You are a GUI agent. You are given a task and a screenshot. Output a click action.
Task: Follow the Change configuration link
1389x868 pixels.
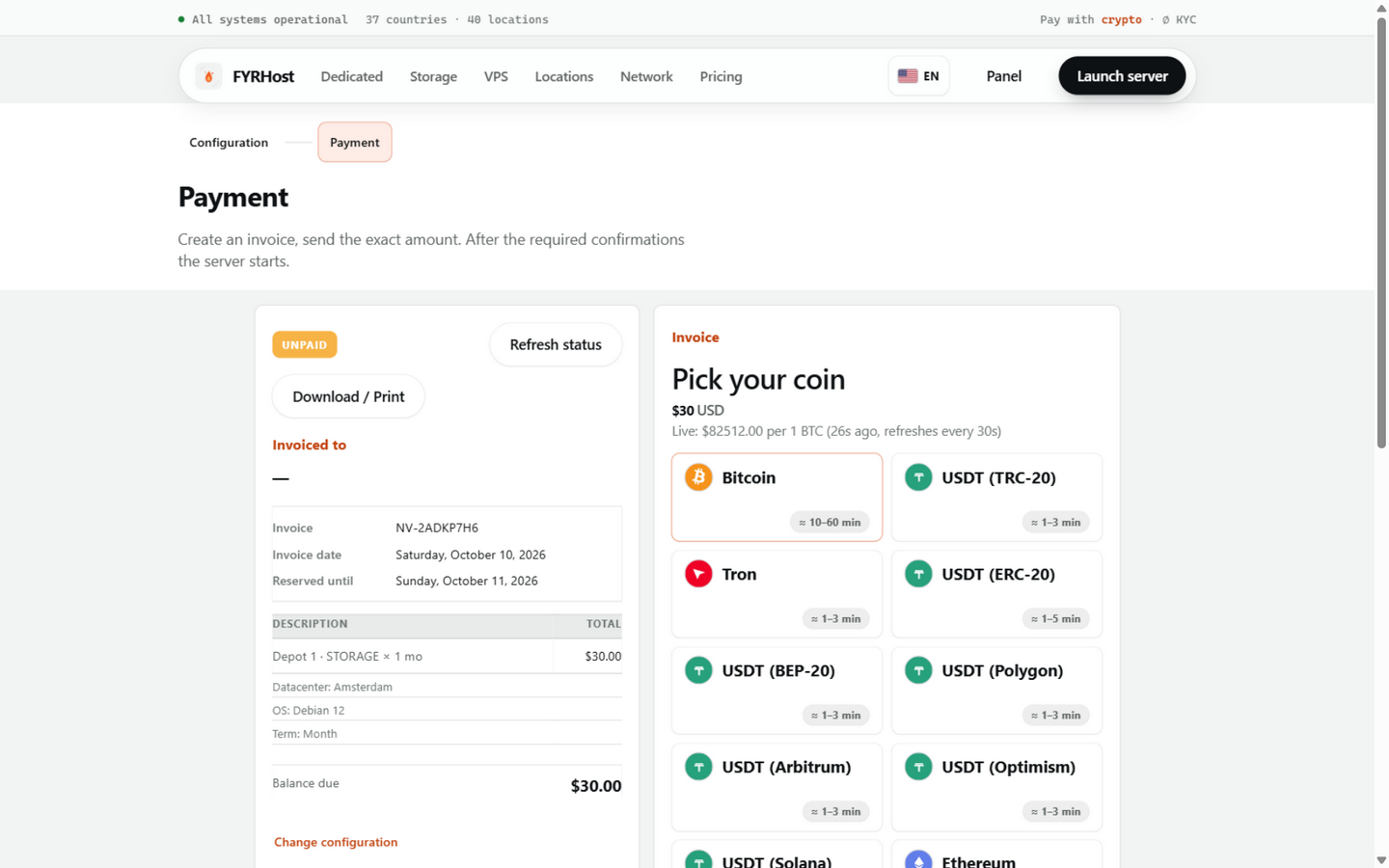[x=336, y=842]
